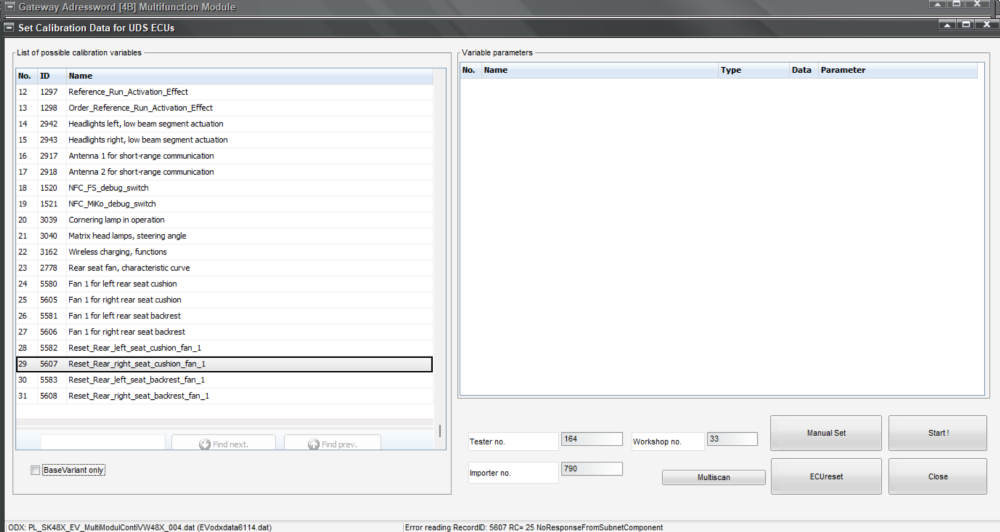Click the ECUreset button
Image resolution: width=1000 pixels, height=532 pixels.
point(826,477)
